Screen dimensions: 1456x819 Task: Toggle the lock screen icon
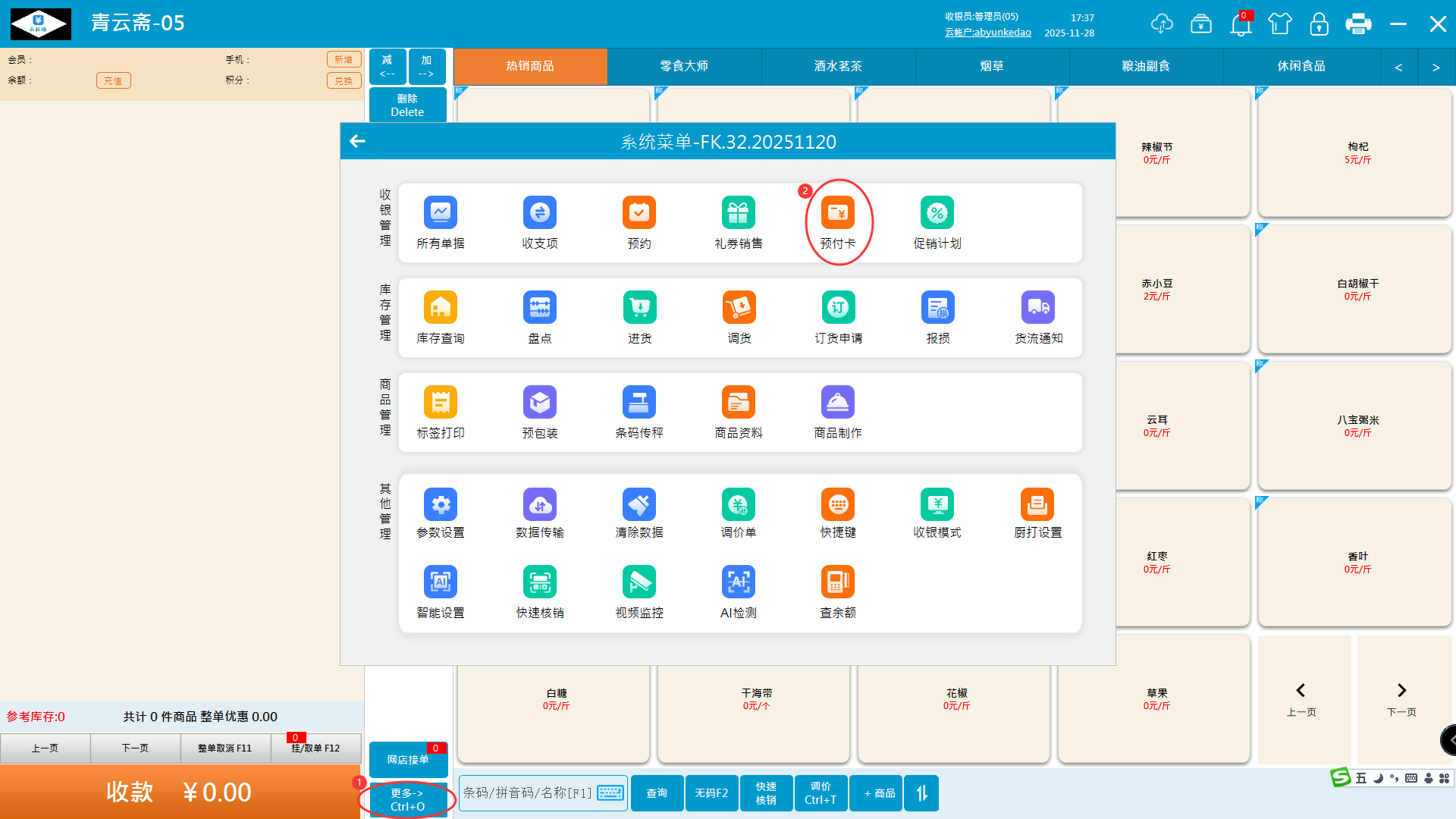click(x=1319, y=24)
